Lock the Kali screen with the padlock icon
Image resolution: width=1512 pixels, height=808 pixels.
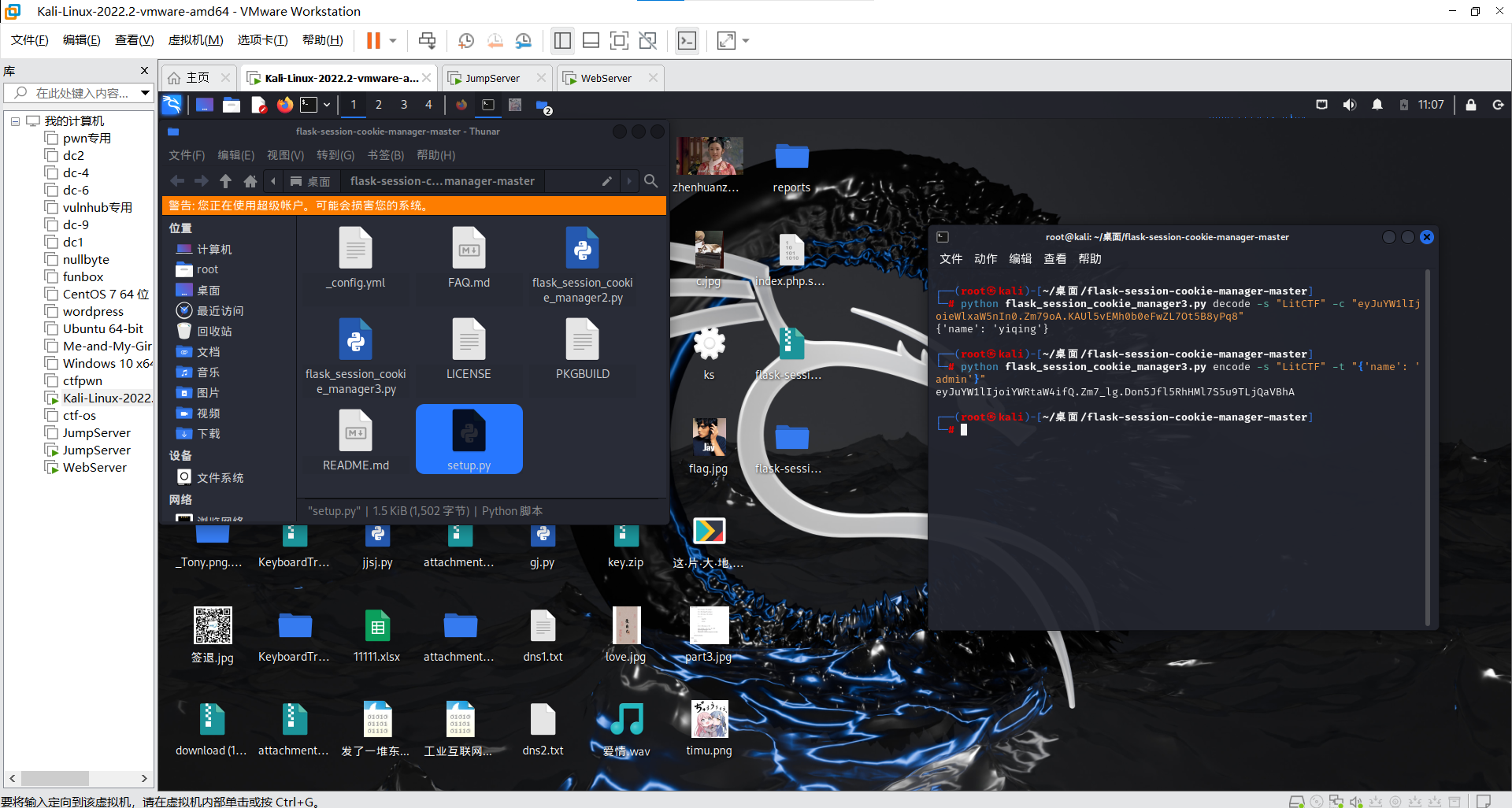tap(1470, 105)
